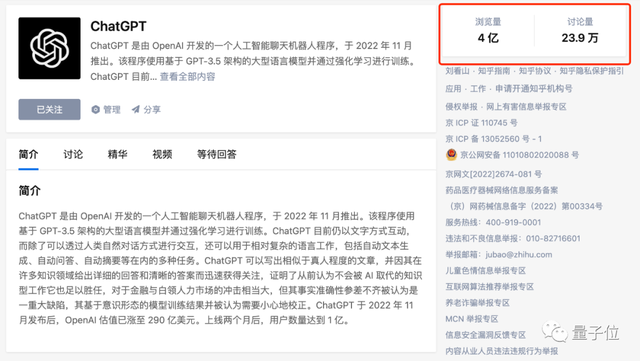Open 京公网安备 11010802020088 号 link
This screenshot has height=361, width=640.
pos(520,155)
